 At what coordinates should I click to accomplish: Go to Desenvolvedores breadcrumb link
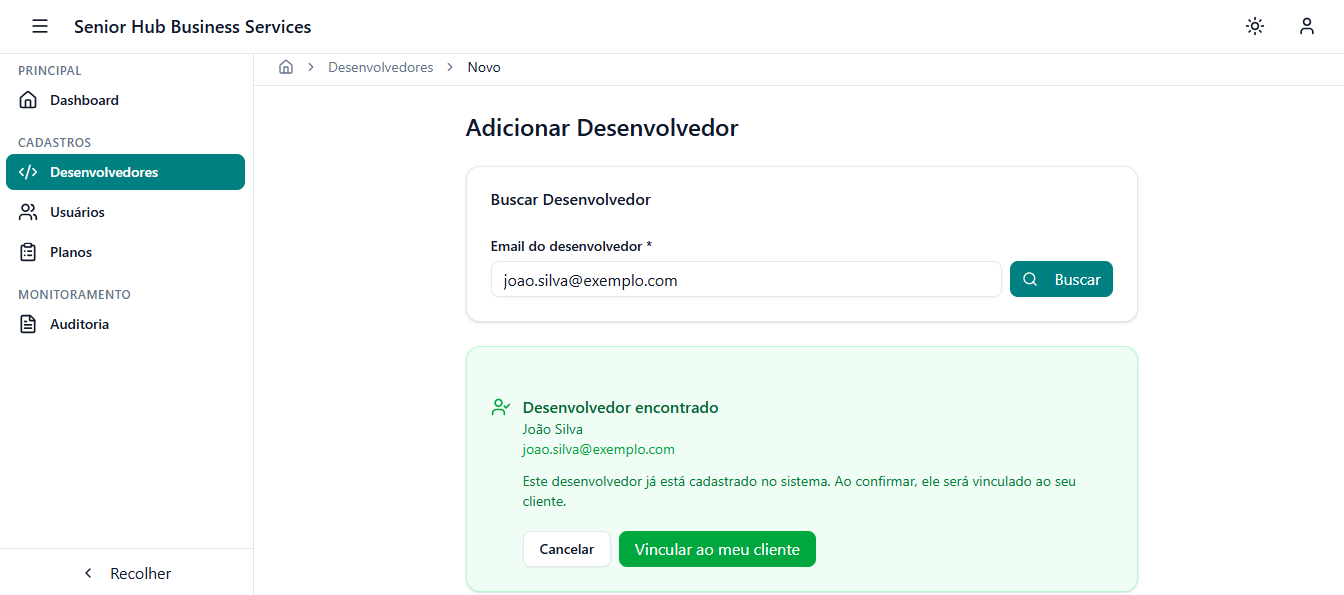pos(381,67)
